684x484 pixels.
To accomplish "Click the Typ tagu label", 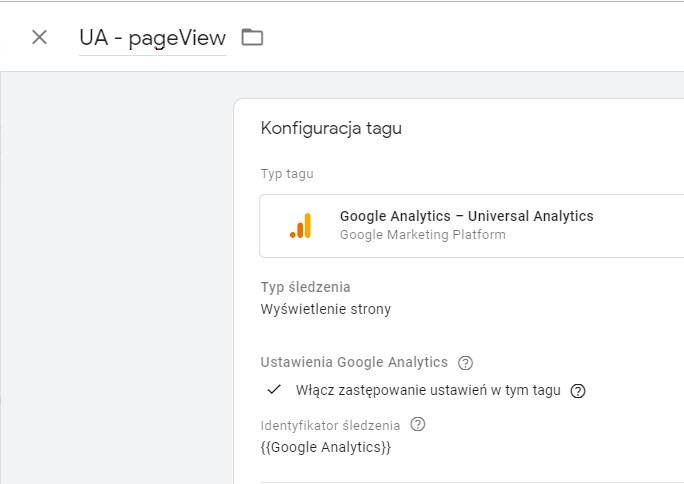I will point(287,174).
